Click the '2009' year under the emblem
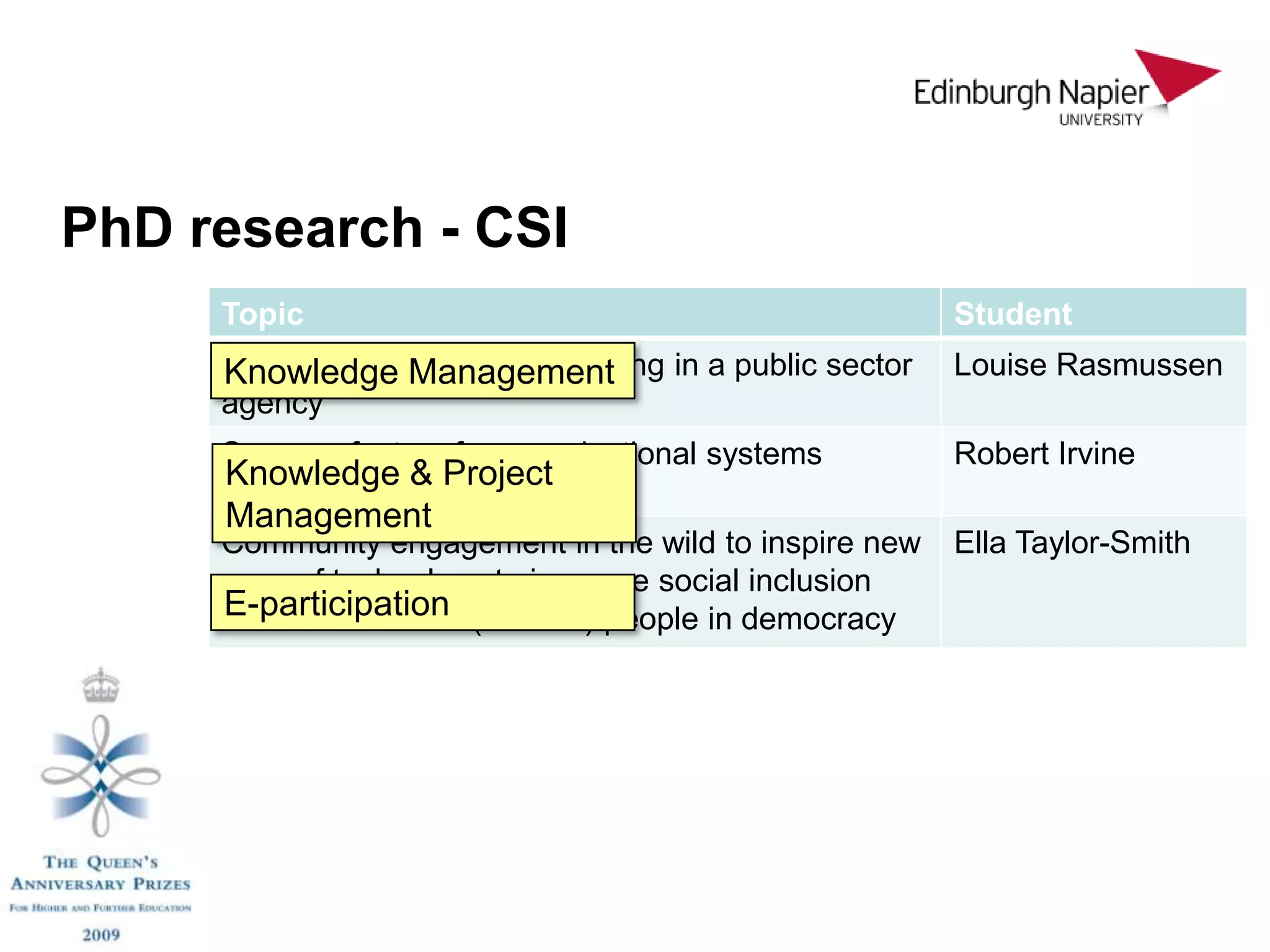 pyautogui.click(x=101, y=935)
